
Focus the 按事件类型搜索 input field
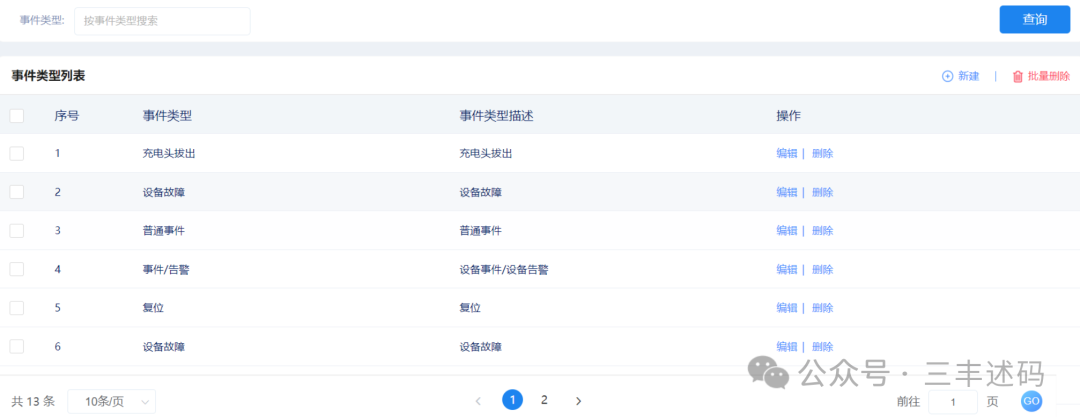click(x=162, y=21)
